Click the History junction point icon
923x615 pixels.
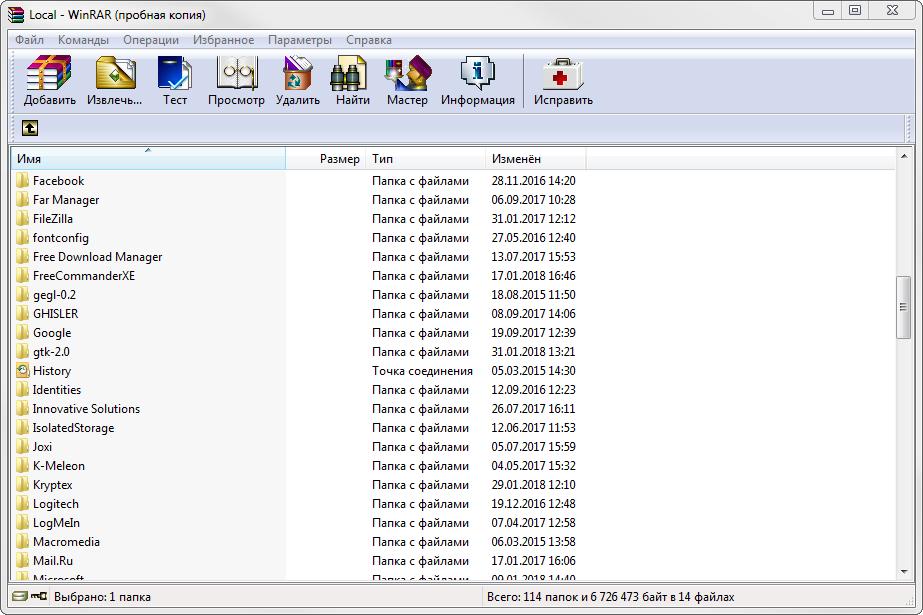coord(22,370)
